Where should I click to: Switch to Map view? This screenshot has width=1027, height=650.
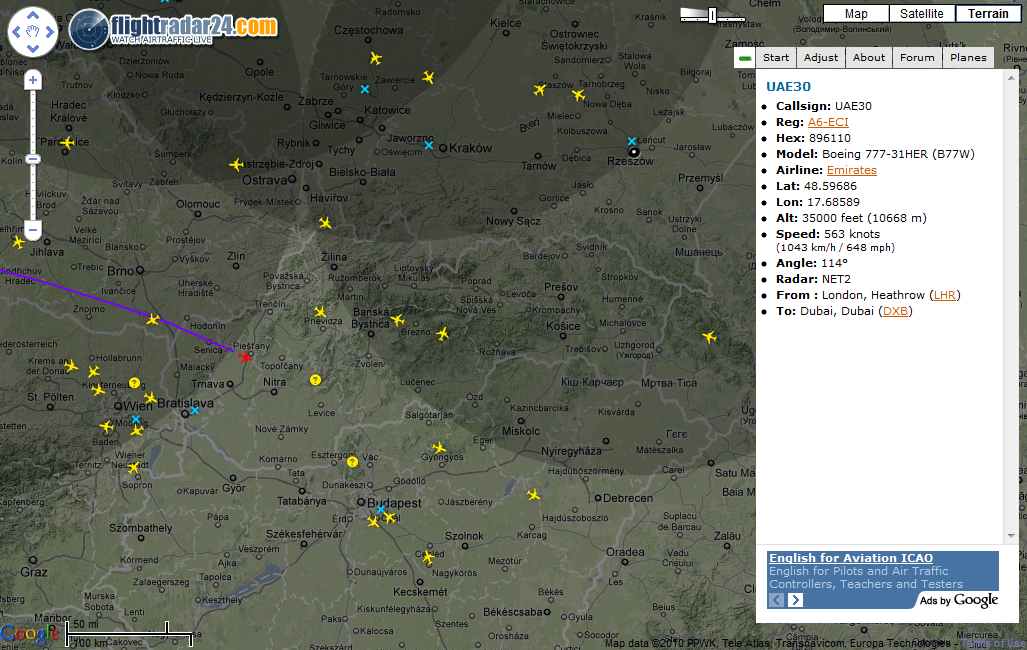click(x=856, y=14)
